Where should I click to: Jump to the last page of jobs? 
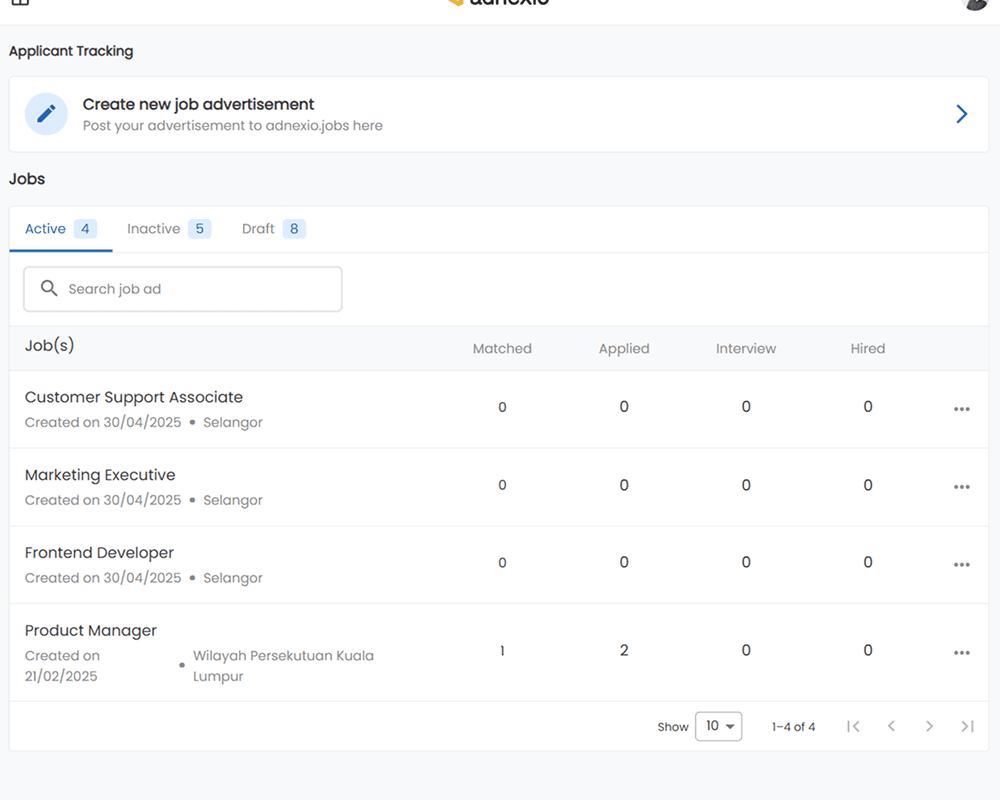click(967, 727)
